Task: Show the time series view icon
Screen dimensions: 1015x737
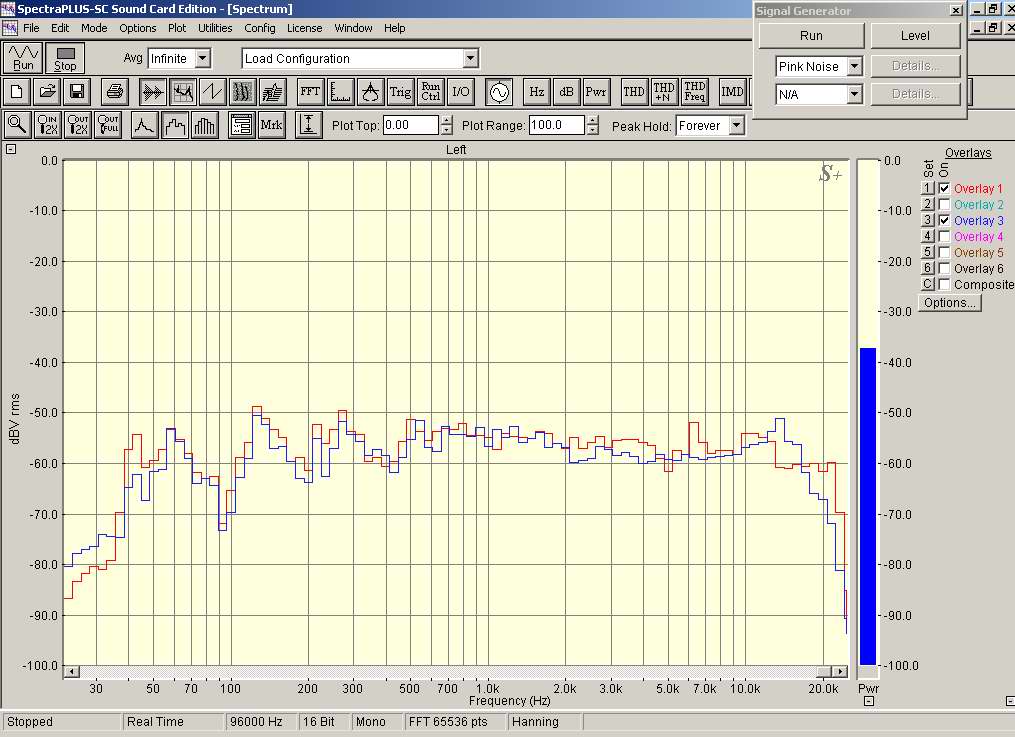Action: coord(153,92)
